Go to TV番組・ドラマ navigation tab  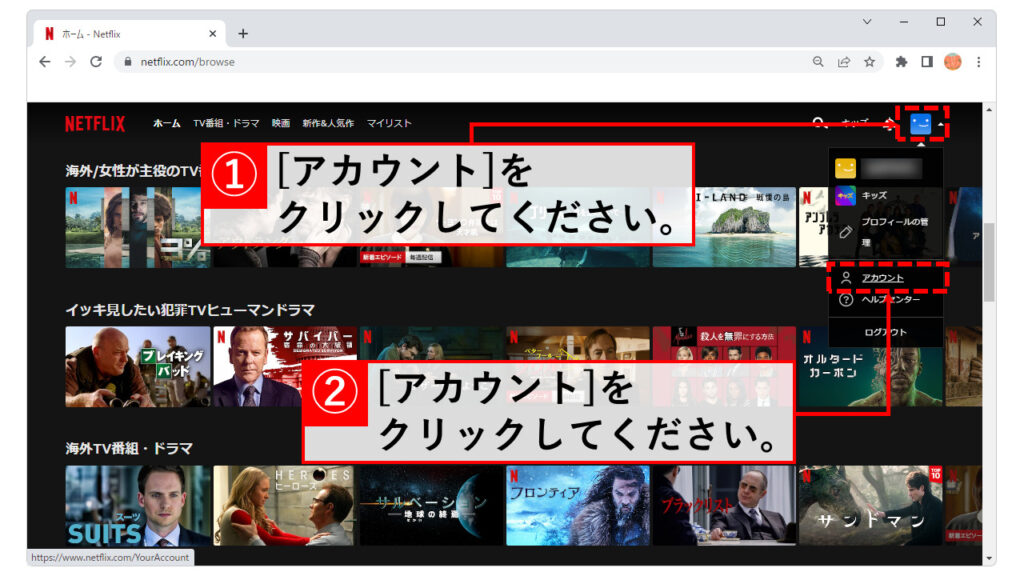point(226,124)
